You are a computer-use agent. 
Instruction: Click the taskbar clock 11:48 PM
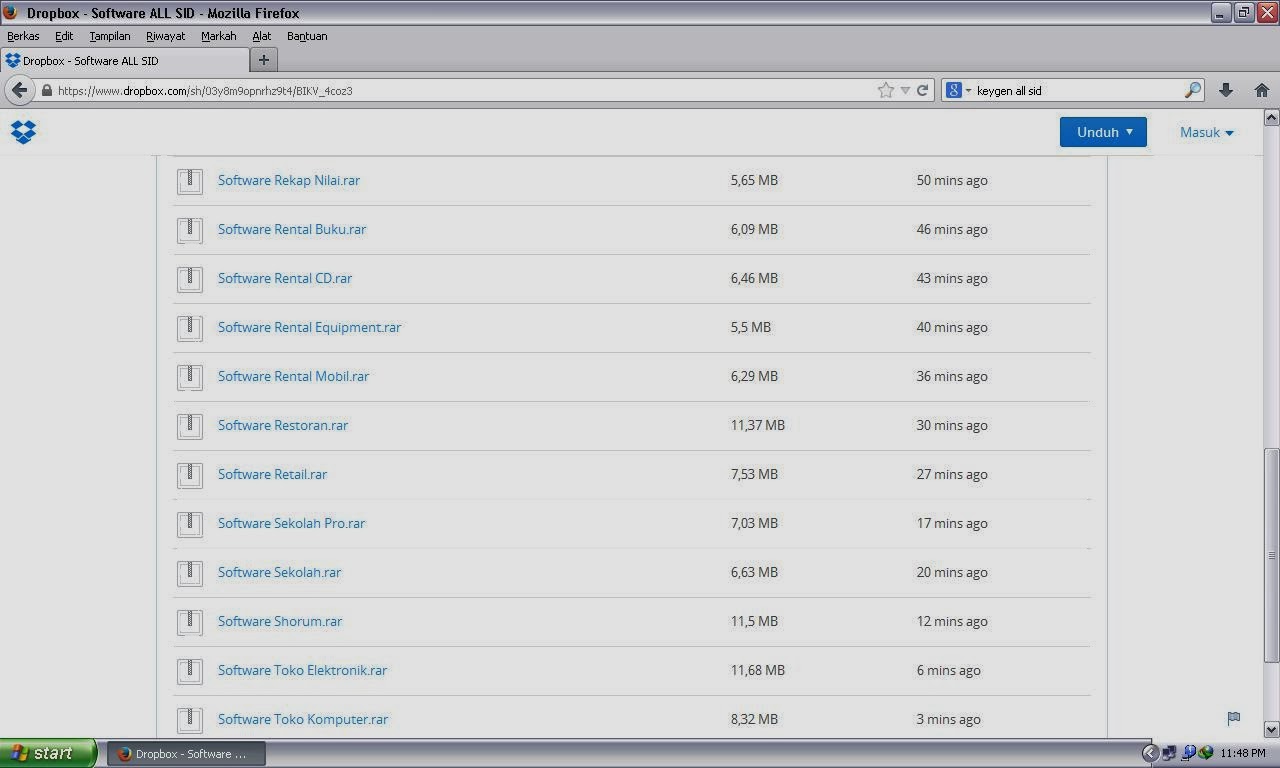[1243, 753]
